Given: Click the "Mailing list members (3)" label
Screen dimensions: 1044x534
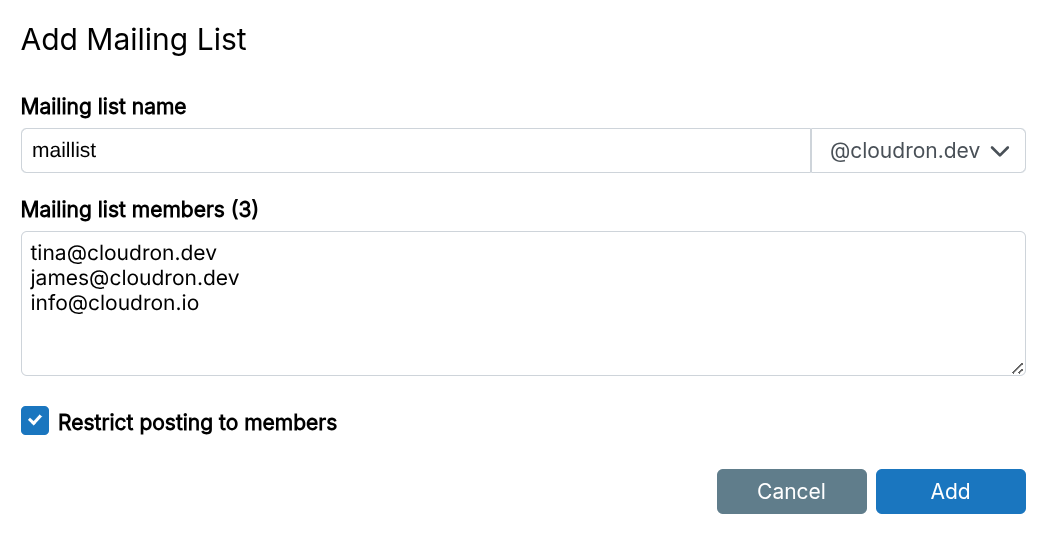Looking at the screenshot, I should pyautogui.click(x=139, y=210).
